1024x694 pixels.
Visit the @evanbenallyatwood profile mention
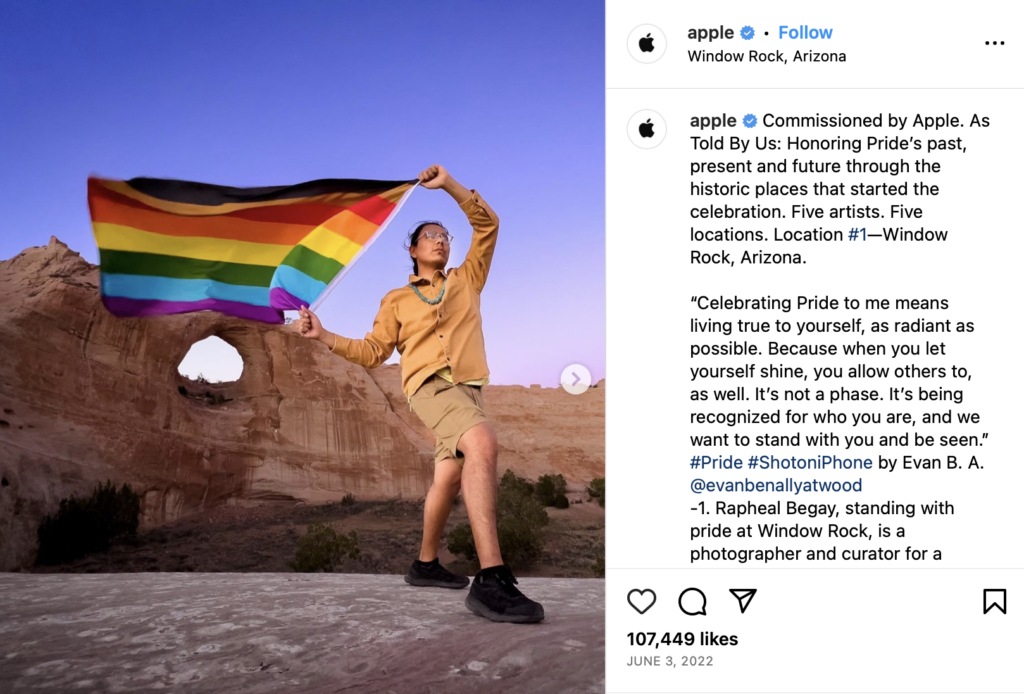click(776, 486)
